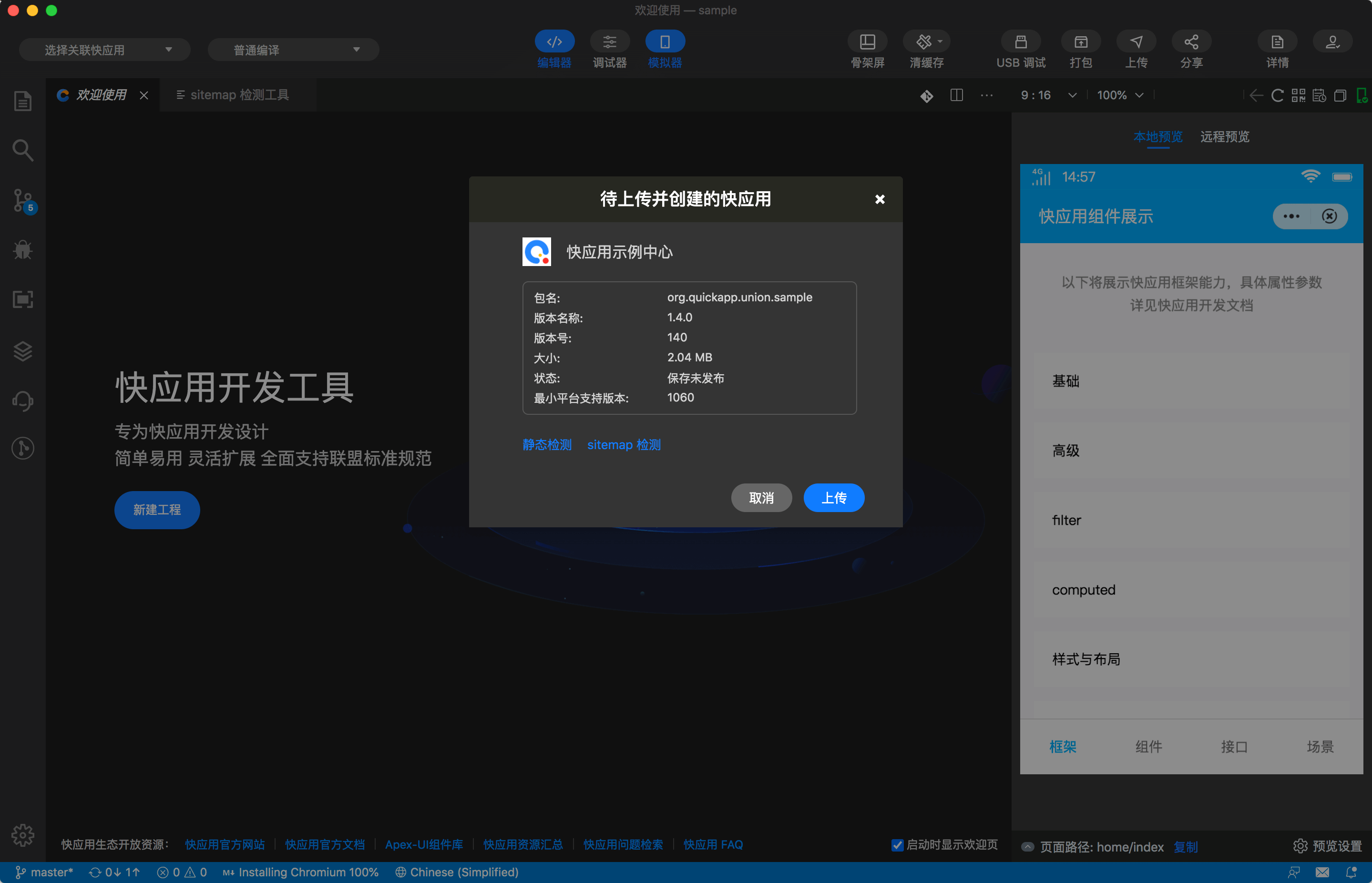Open the 调试器 (debugger) panel
This screenshot has height=883, width=1372.
609,49
